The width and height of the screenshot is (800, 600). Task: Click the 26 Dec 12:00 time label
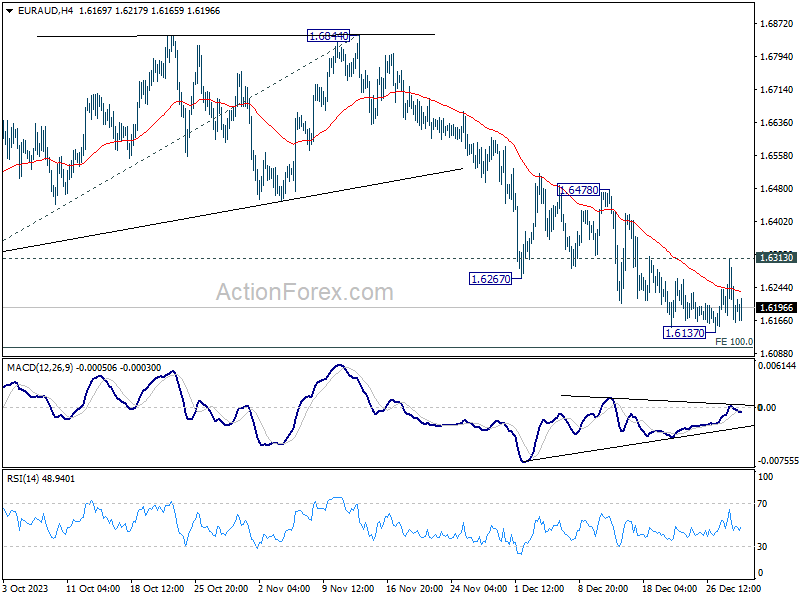733,588
